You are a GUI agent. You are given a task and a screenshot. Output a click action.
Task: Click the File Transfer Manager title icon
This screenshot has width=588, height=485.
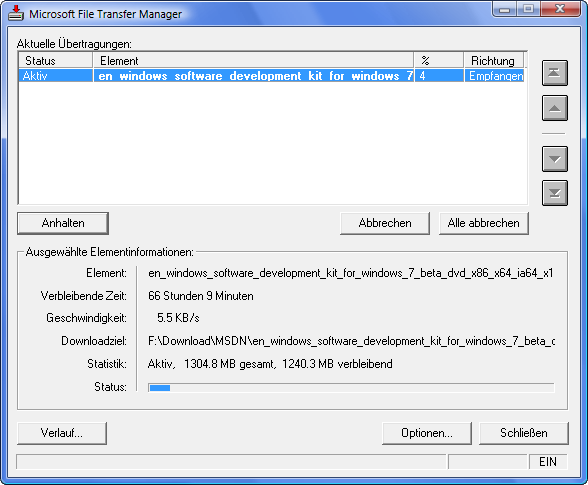coord(16,13)
